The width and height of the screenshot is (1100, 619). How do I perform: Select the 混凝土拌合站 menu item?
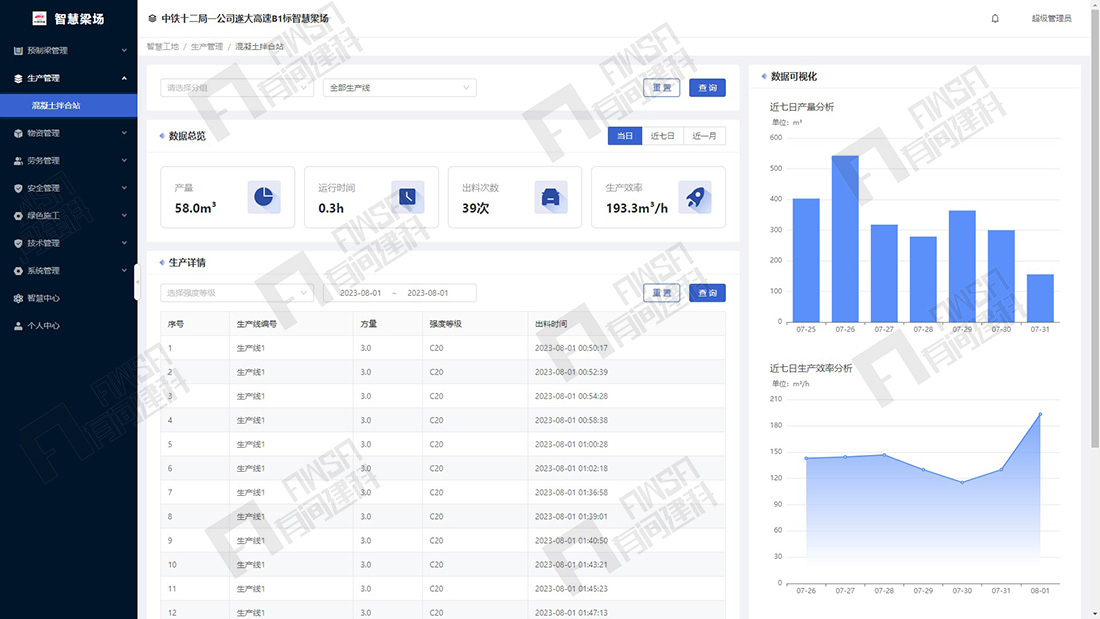pos(69,105)
